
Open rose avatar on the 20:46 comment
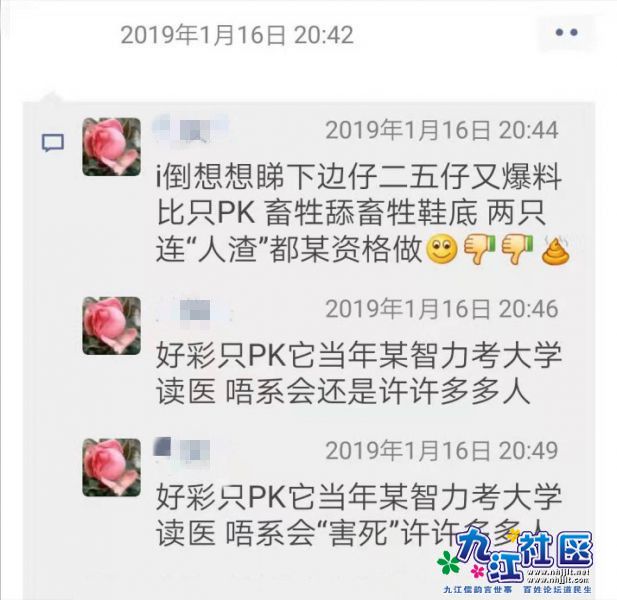click(x=111, y=326)
